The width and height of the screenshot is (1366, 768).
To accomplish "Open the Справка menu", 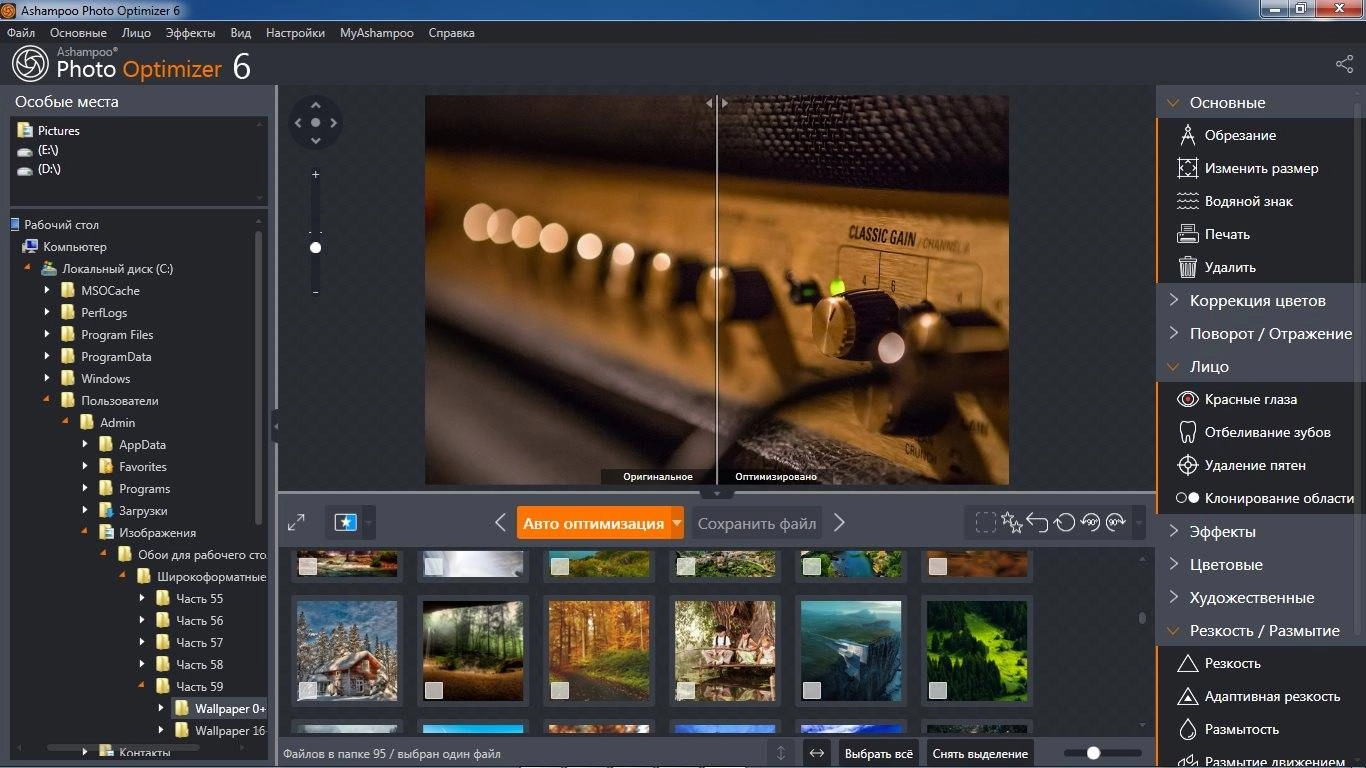I will [x=451, y=33].
